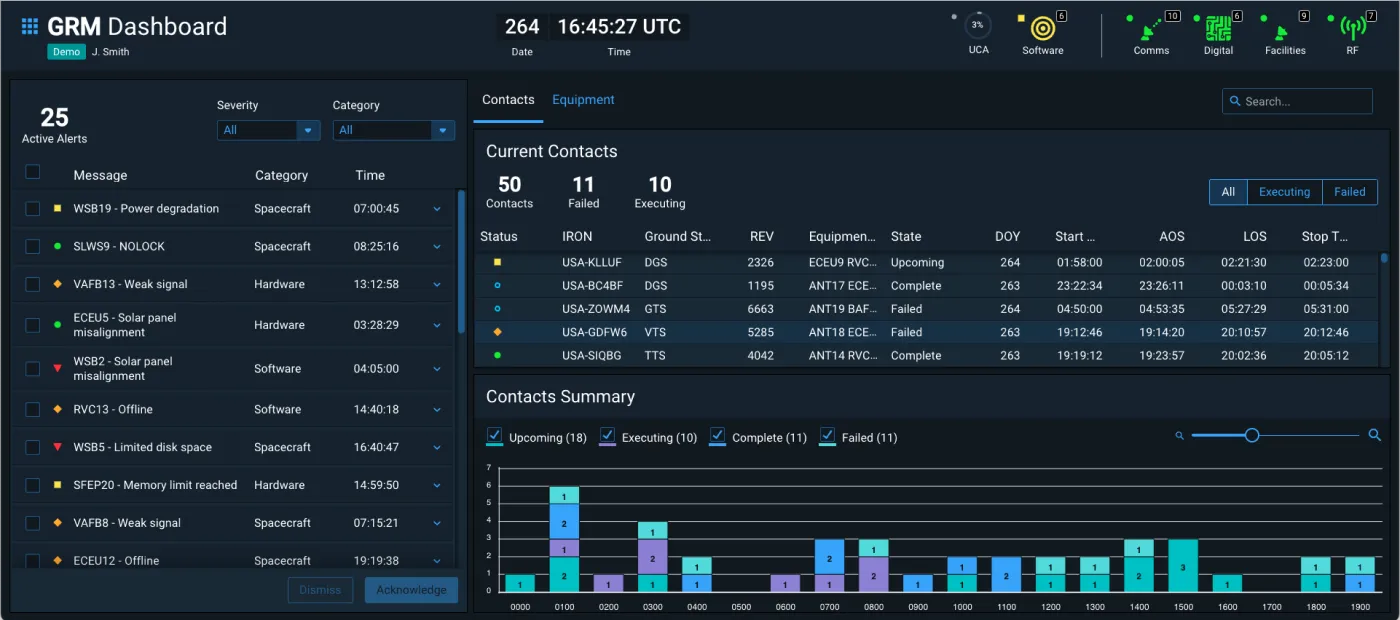This screenshot has height=620, width=1400.
Task: Expand the RVC13 Offline alert row
Action: pyautogui.click(x=437, y=409)
